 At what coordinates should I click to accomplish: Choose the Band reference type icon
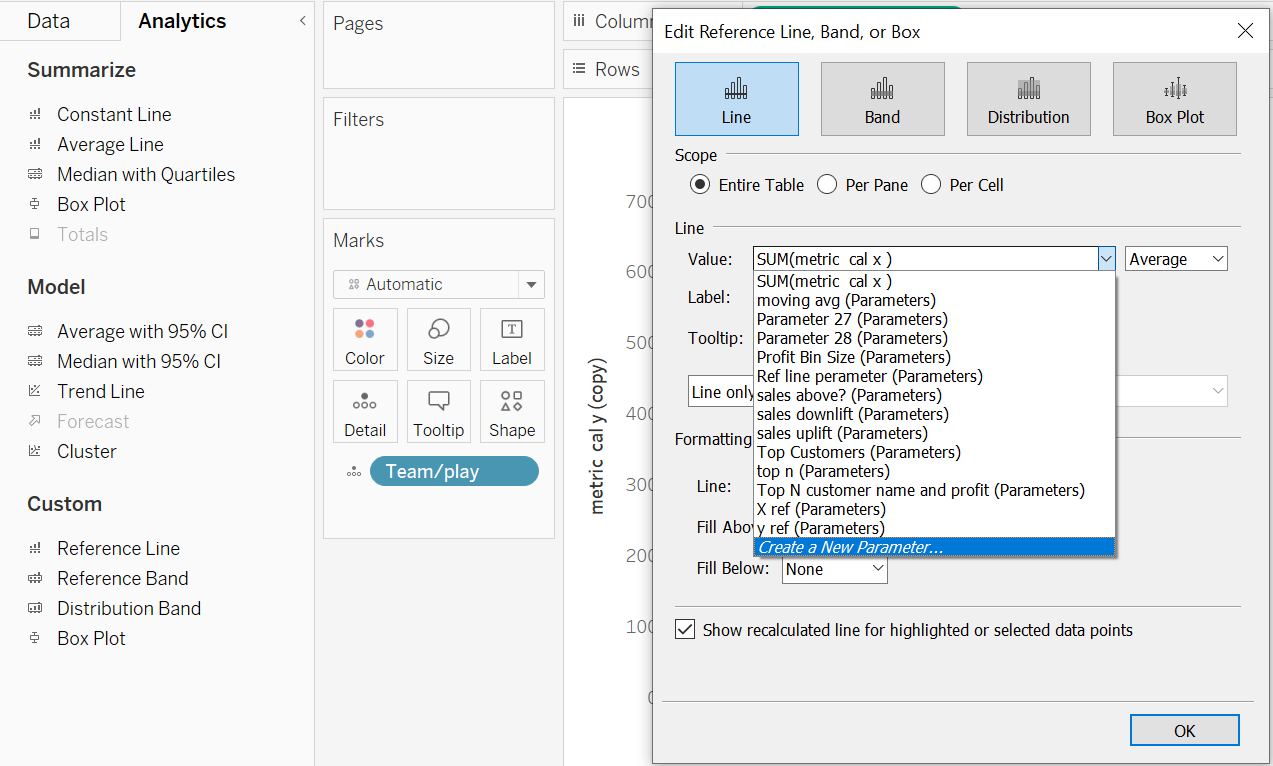[882, 99]
